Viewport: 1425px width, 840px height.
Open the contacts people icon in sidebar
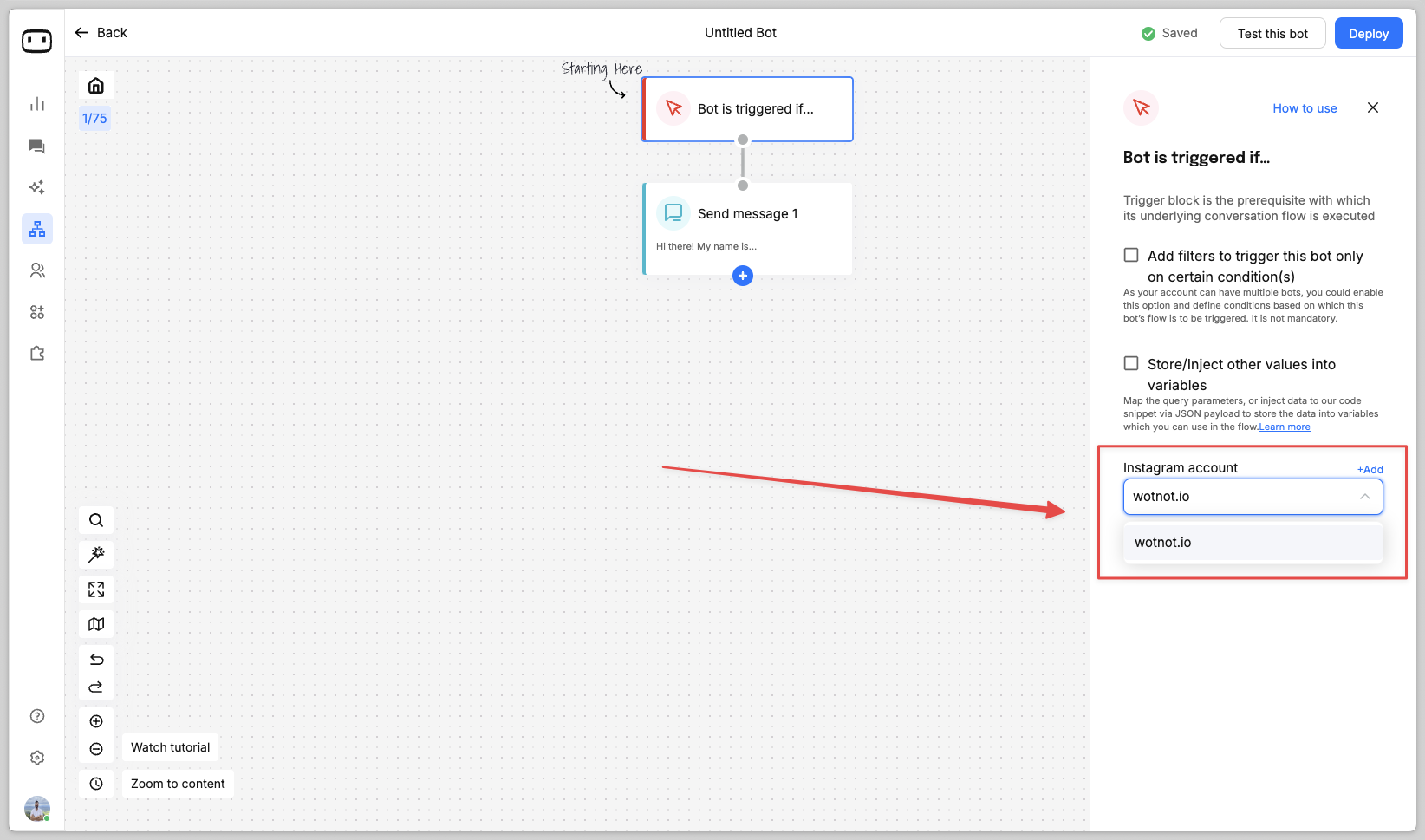click(37, 270)
